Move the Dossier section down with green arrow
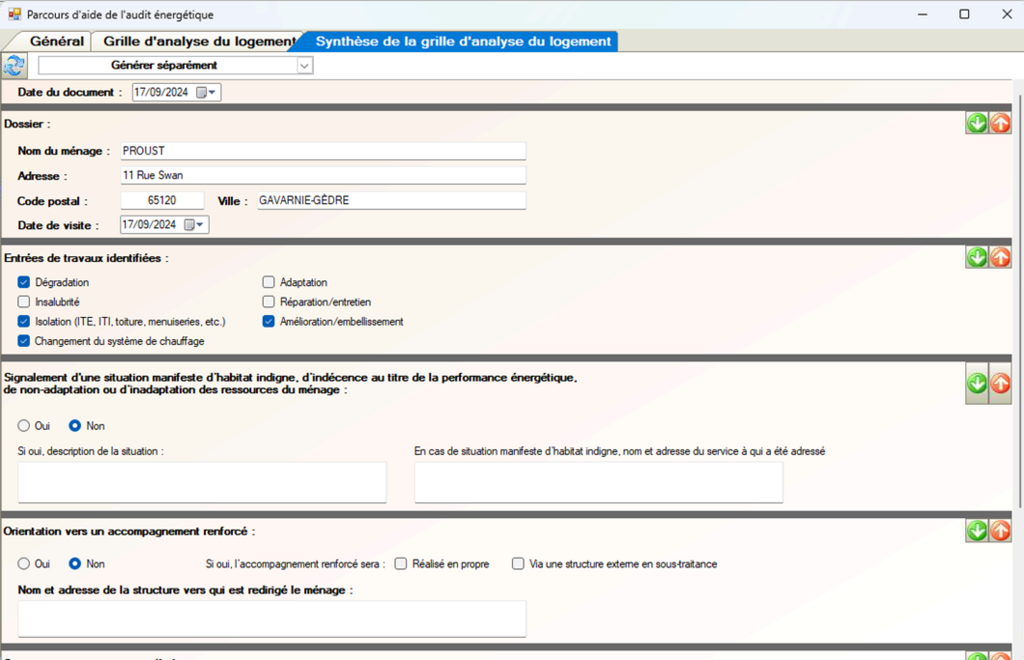The image size is (1024, 660). click(977, 123)
